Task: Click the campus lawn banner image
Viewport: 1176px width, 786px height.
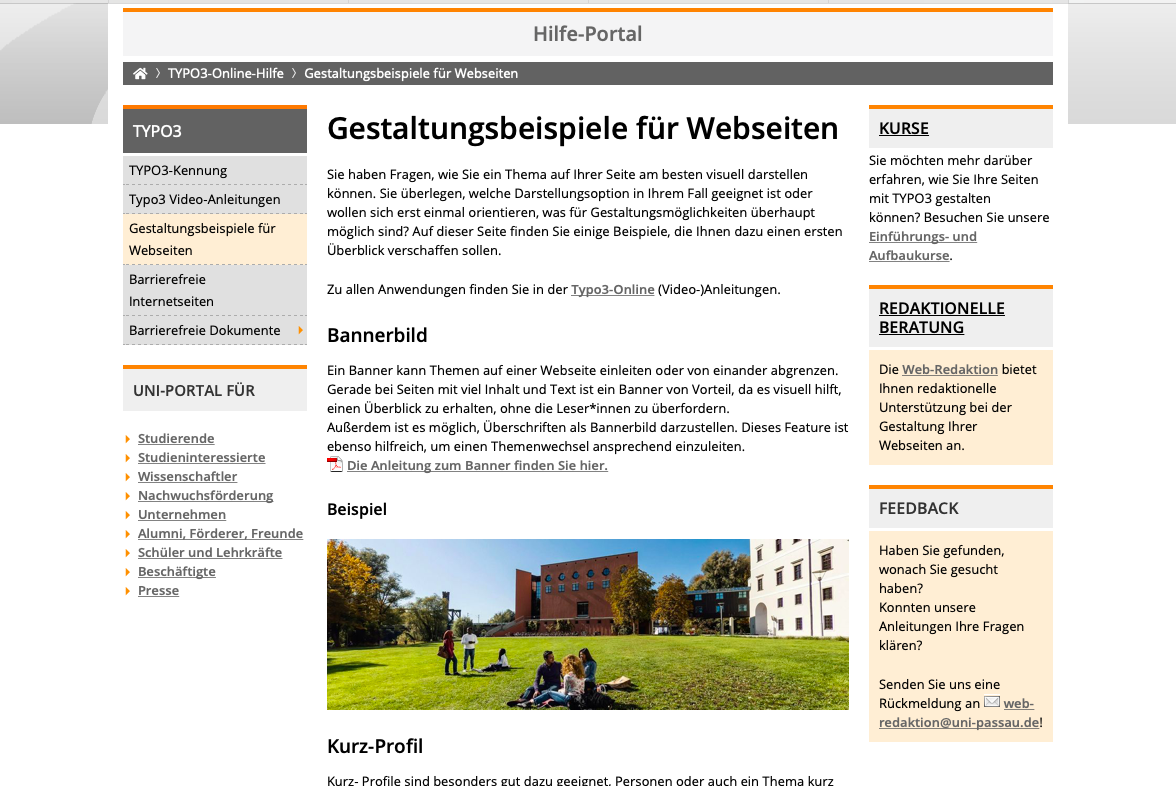Action: pos(587,624)
